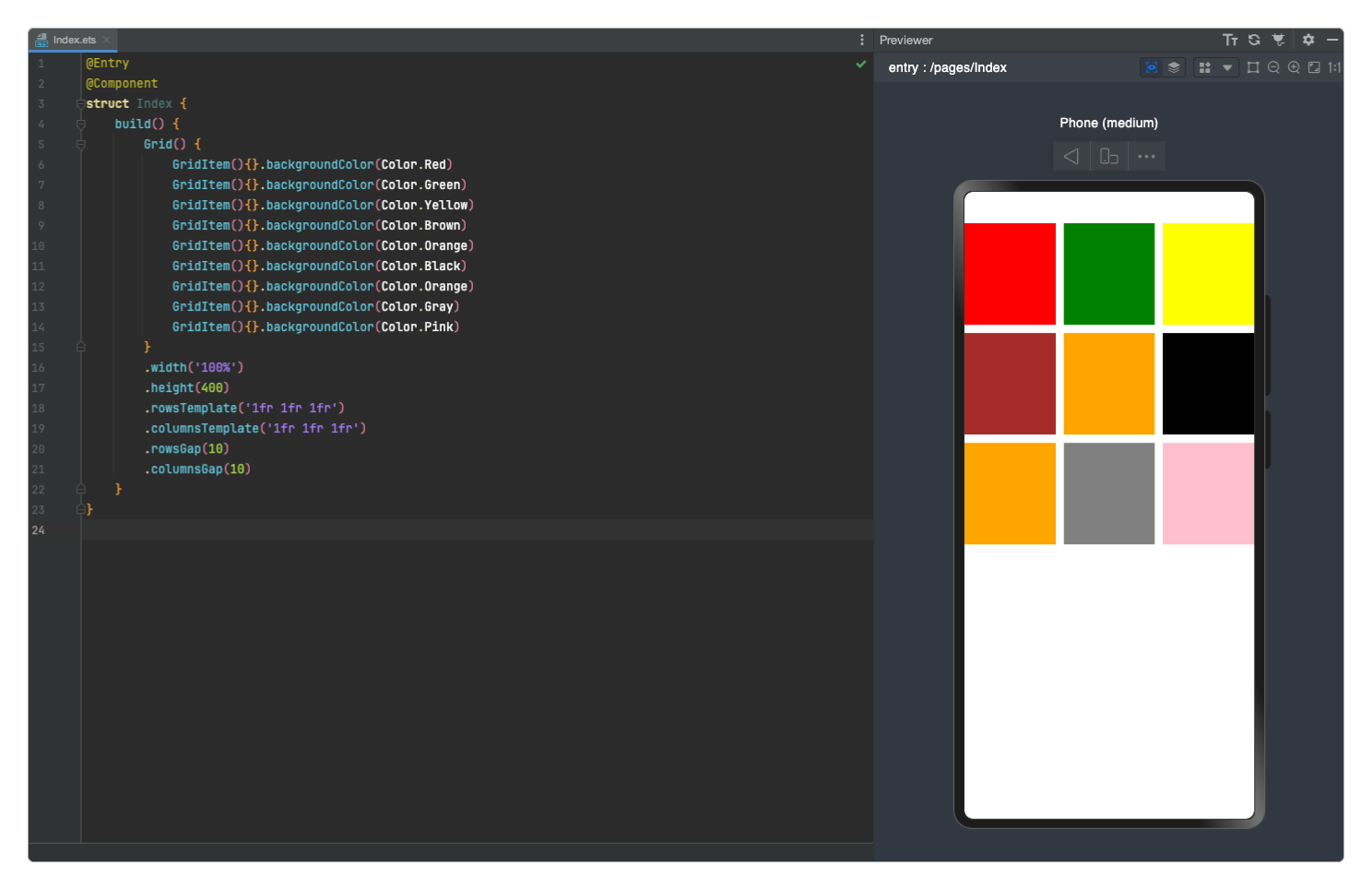This screenshot has width=1372, height=890.
Task: Refresh the Previewer with the reload icon
Action: click(1254, 40)
